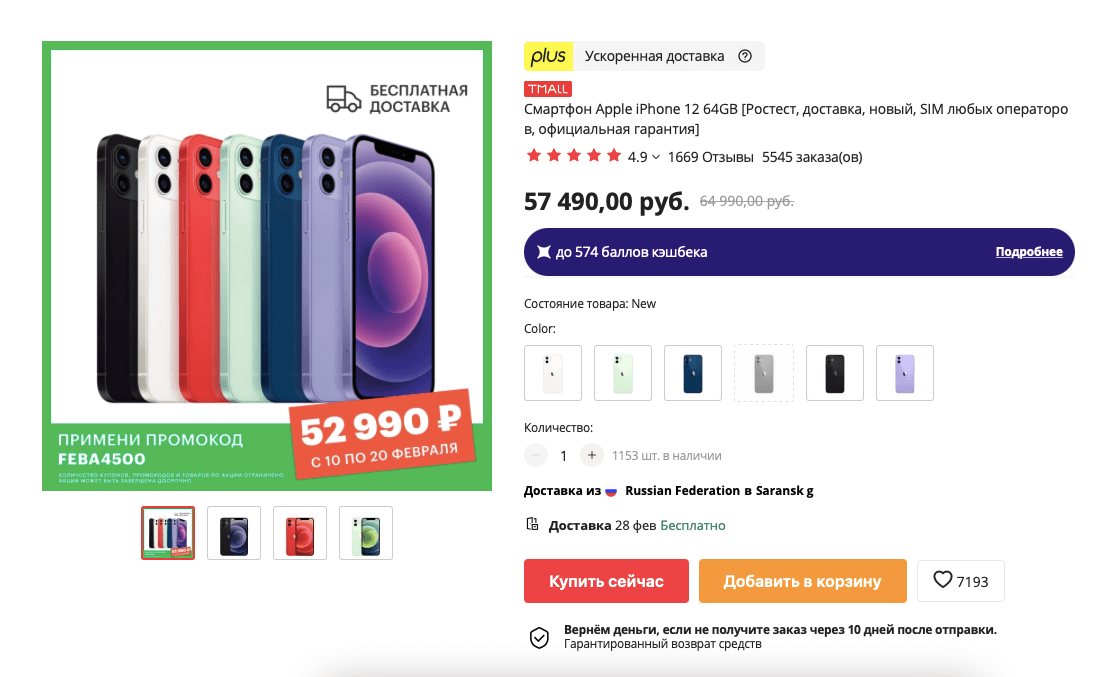This screenshot has width=1096, height=677.
Task: Expand the 4.9 rating dropdown
Action: 655,156
